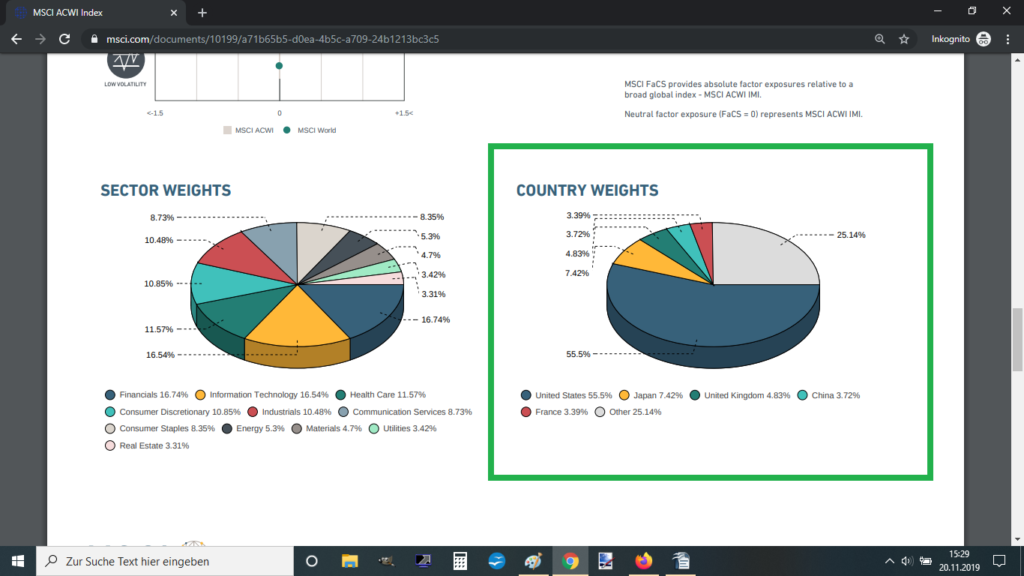This screenshot has width=1024, height=576.
Task: Open GIMP from the taskbar
Action: click(386, 561)
